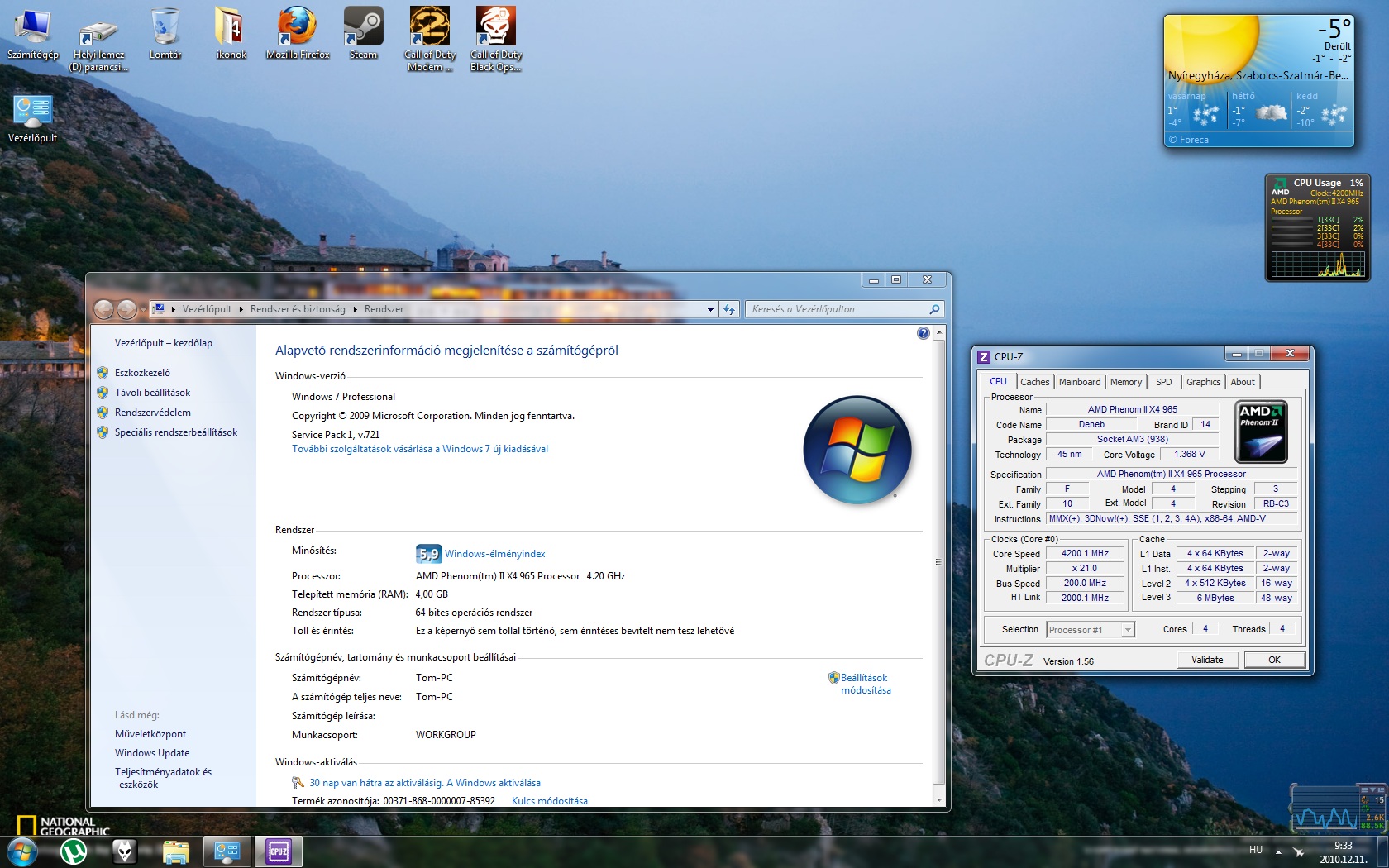Go to Vezérlőpult – kezdőlap
This screenshot has height=868, width=1389.
click(x=163, y=343)
